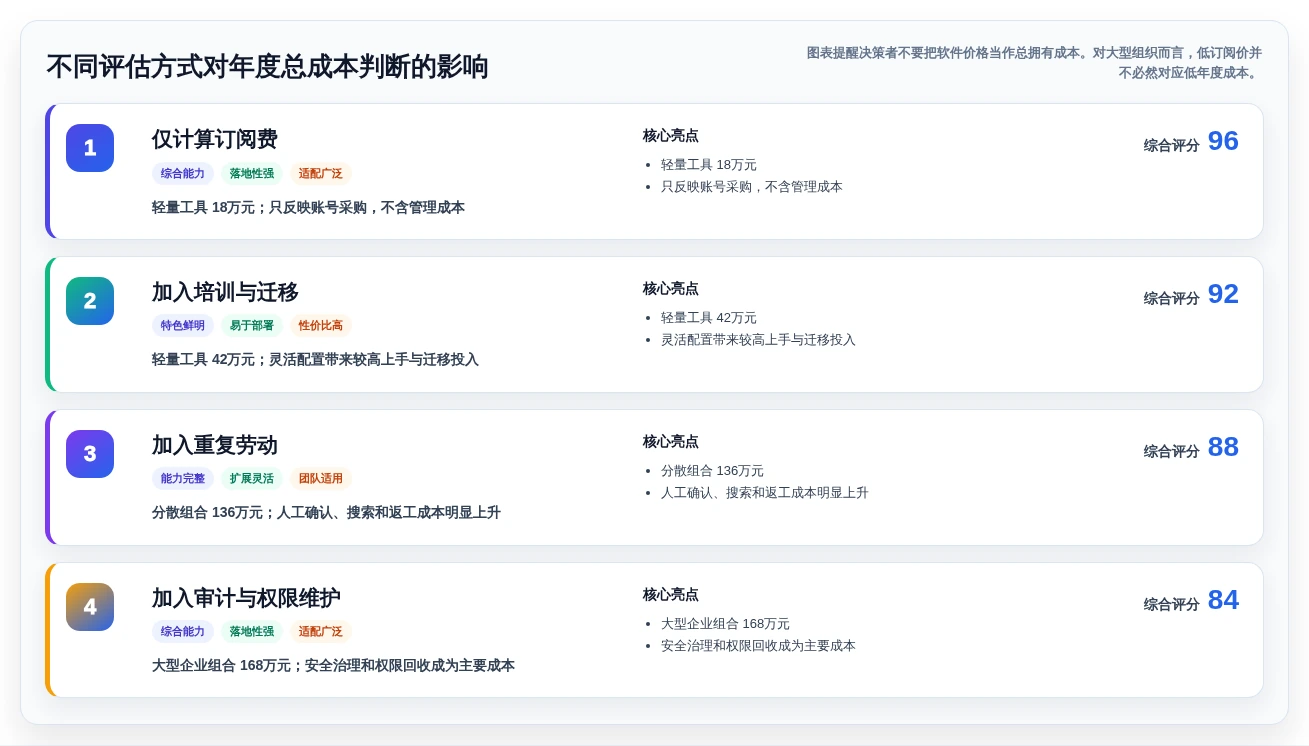Click summary line 轻量工具 18万元；只反映账号采购

(x=308, y=208)
